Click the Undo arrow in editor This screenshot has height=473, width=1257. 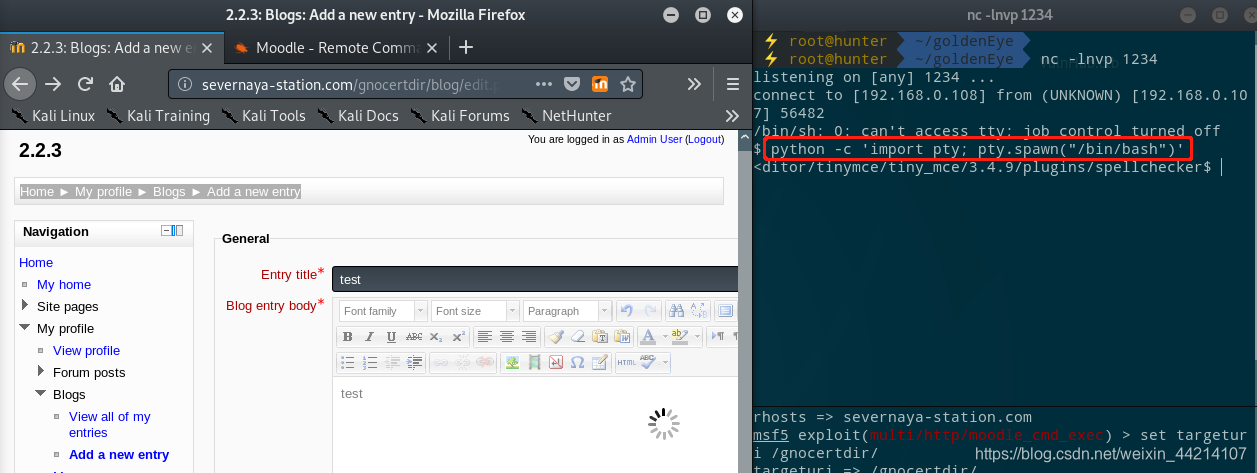[627, 311]
